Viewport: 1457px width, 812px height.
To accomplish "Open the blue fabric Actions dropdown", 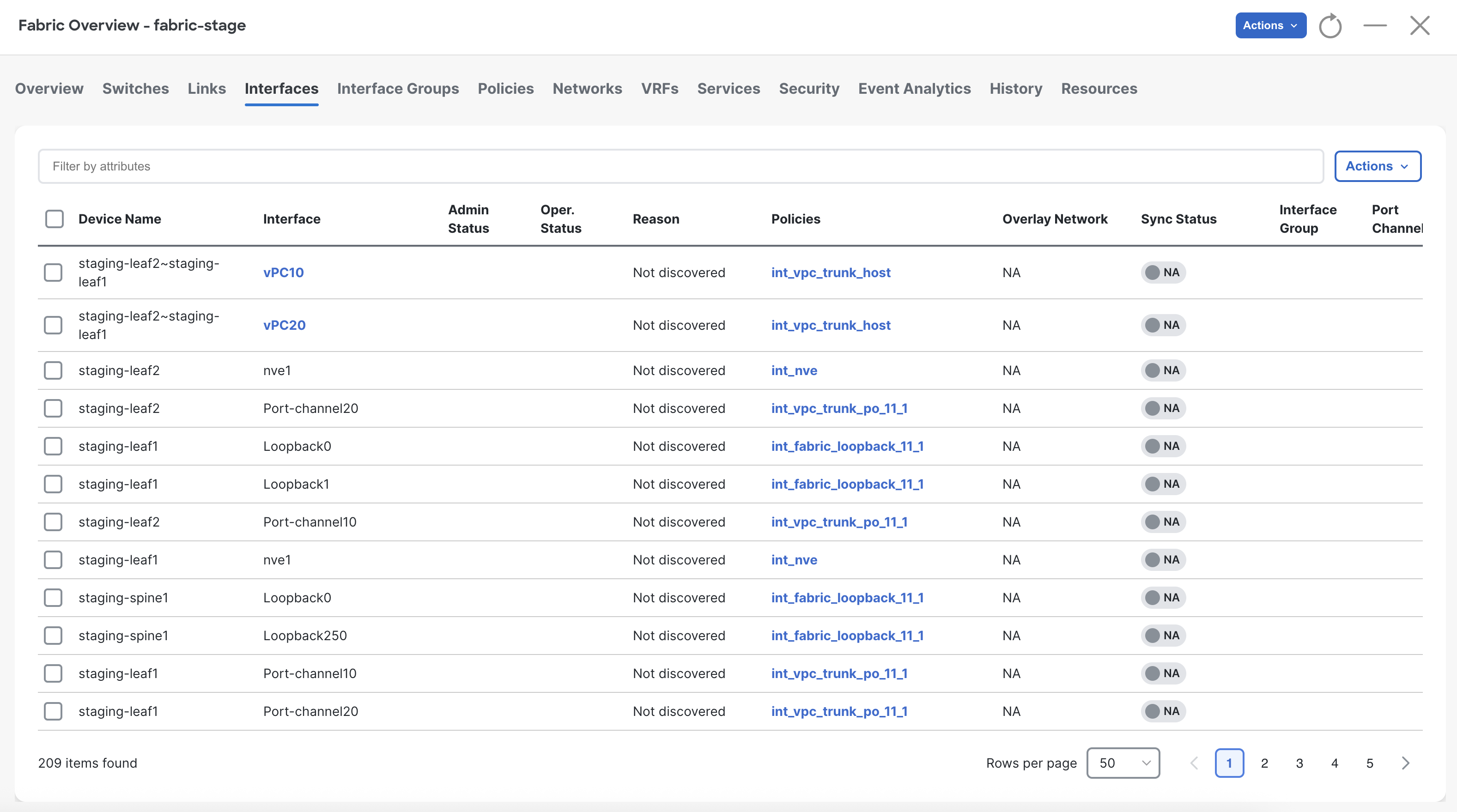I will click(x=1270, y=25).
